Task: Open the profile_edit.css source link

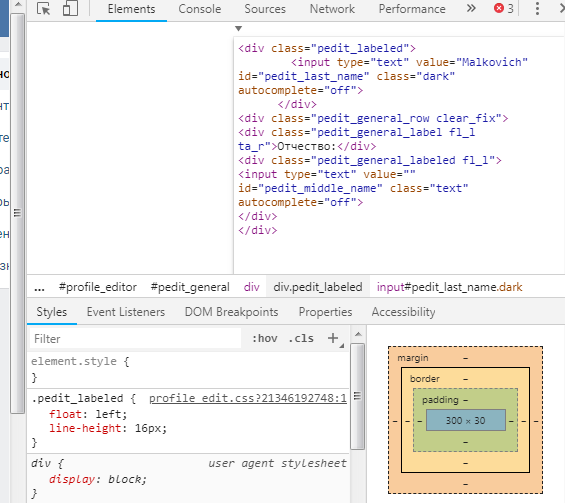Action: tap(248, 398)
